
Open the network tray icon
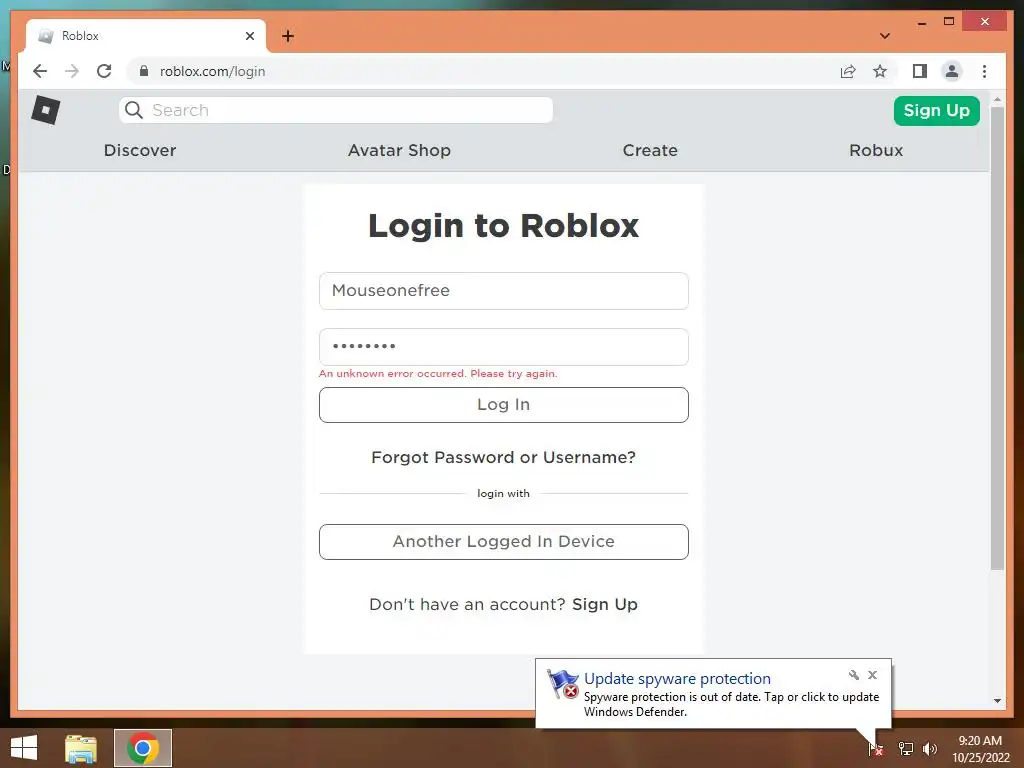click(x=906, y=748)
